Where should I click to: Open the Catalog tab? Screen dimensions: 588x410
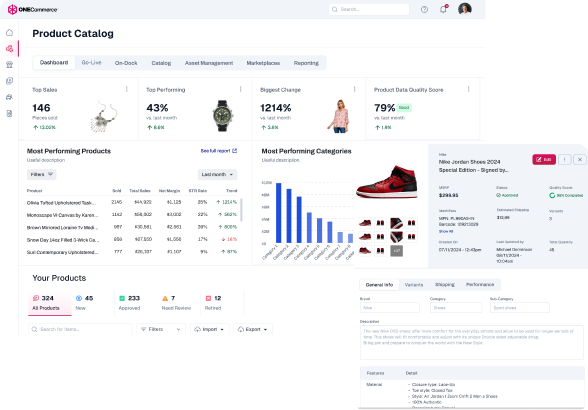(x=161, y=63)
